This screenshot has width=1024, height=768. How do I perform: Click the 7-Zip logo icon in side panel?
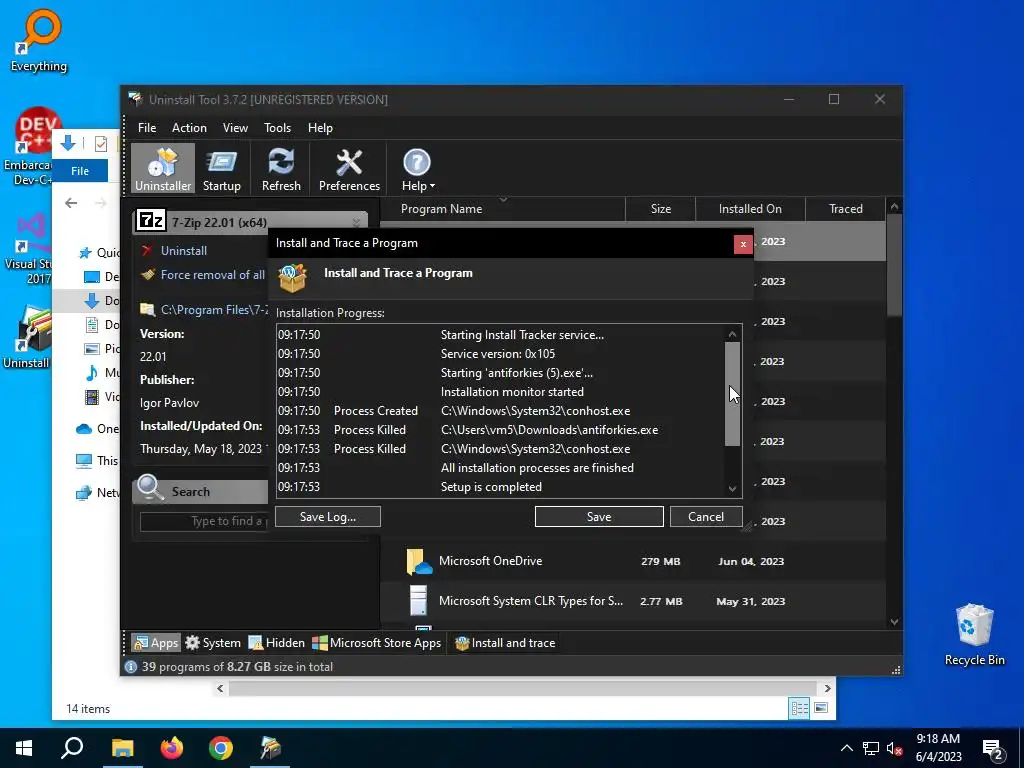[151, 221]
